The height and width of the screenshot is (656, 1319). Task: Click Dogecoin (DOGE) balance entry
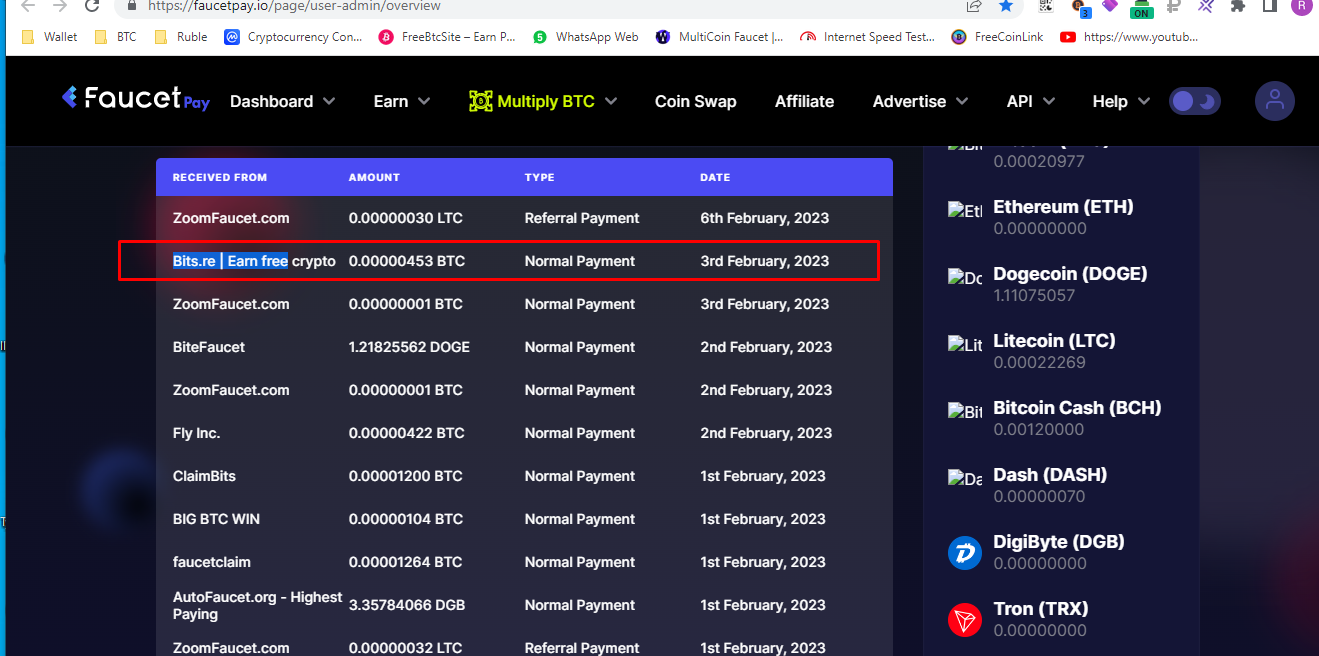pyautogui.click(x=1069, y=284)
